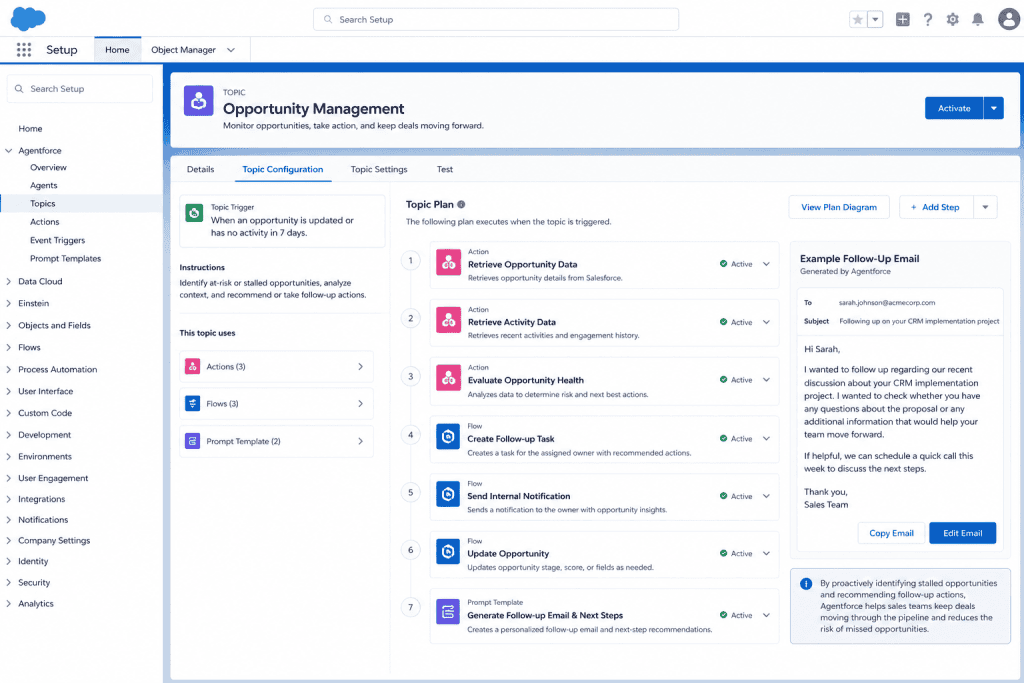Open the Activate button dropdown arrow
1024x683 pixels.
coord(994,108)
